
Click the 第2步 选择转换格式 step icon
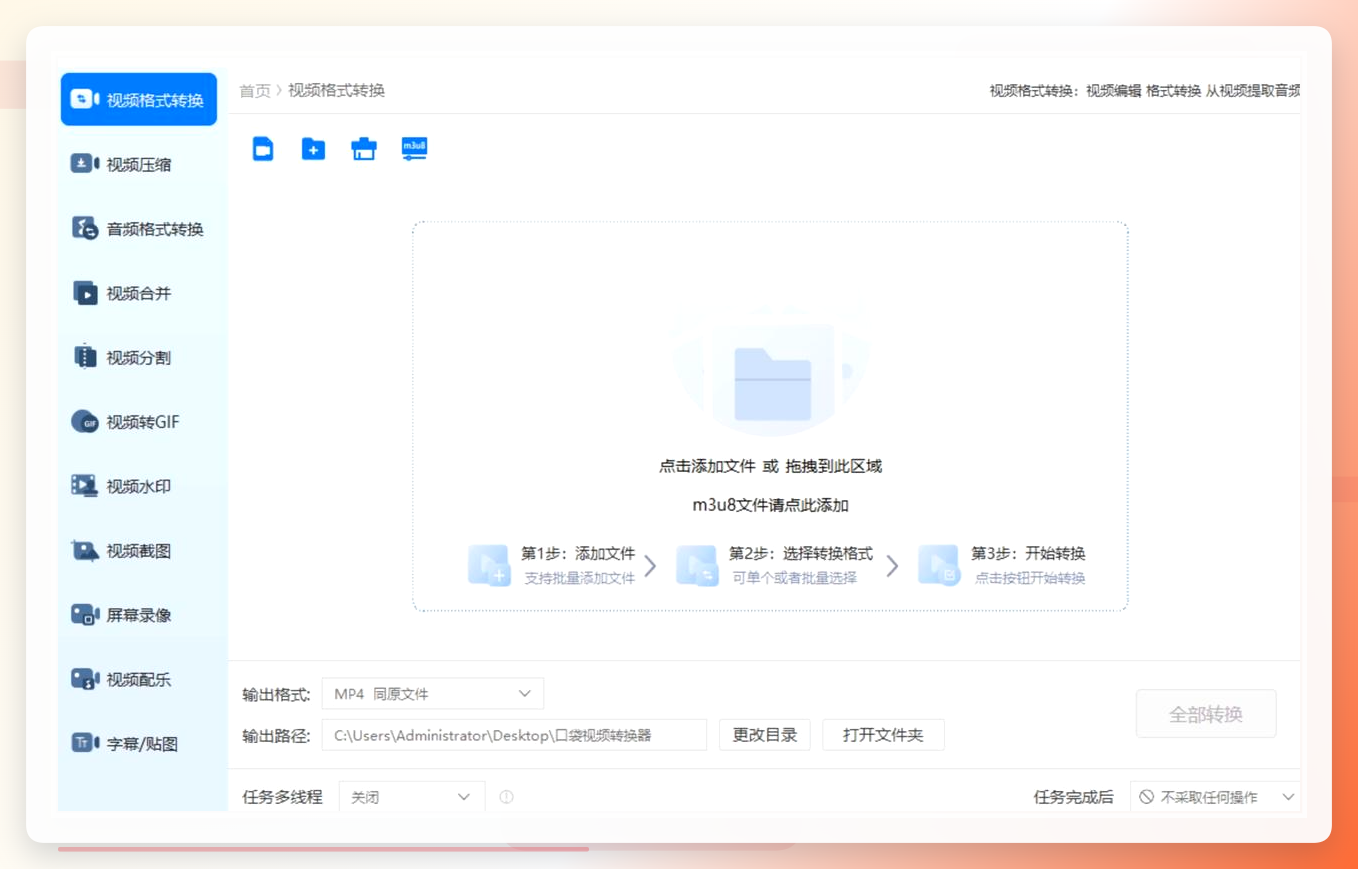tap(697, 565)
